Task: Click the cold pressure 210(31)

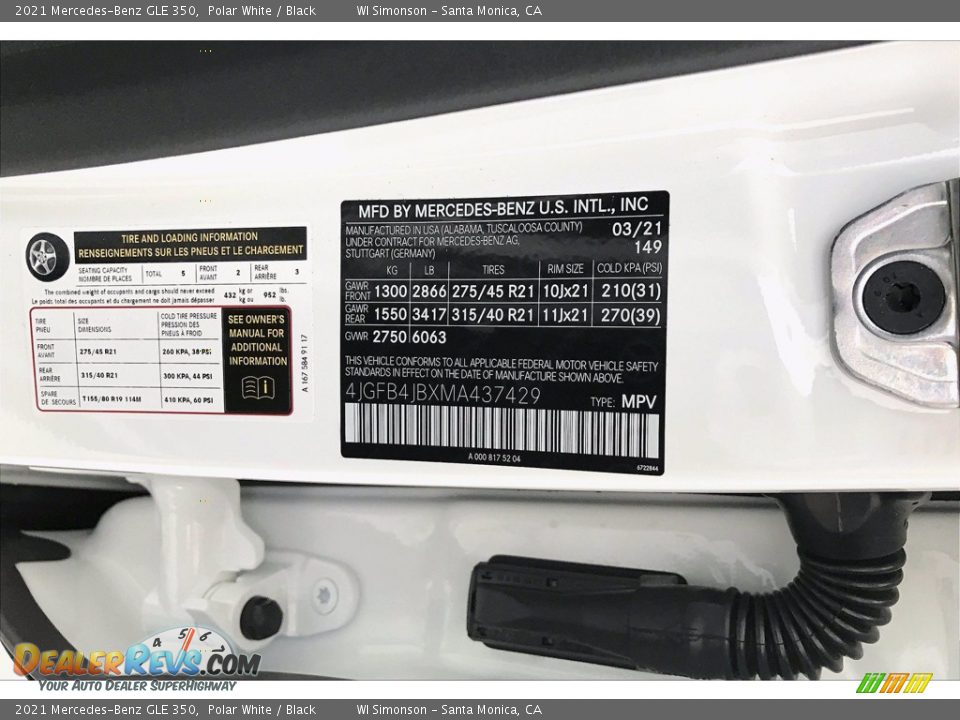Action: pos(631,291)
